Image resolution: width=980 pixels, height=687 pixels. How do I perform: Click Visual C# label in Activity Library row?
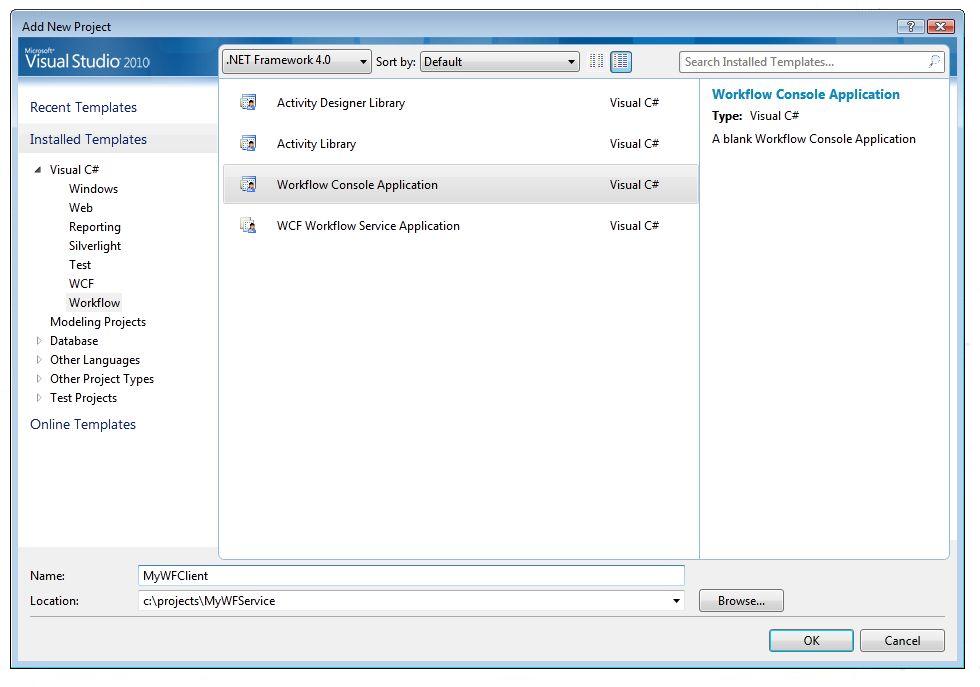(x=634, y=143)
